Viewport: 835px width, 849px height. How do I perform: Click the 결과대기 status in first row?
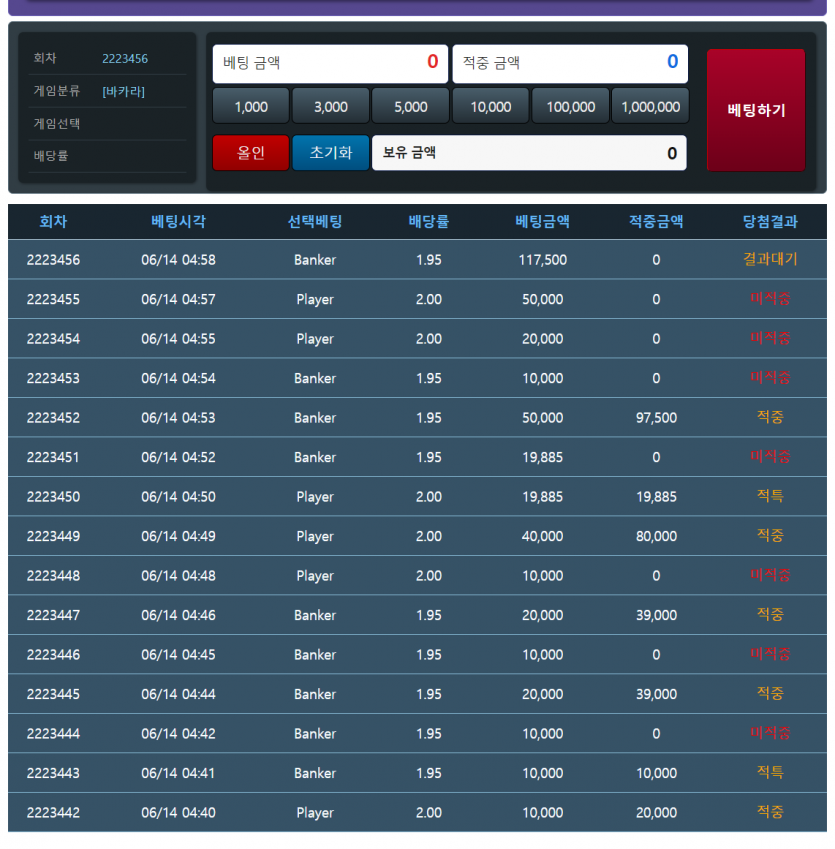pyautogui.click(x=770, y=260)
